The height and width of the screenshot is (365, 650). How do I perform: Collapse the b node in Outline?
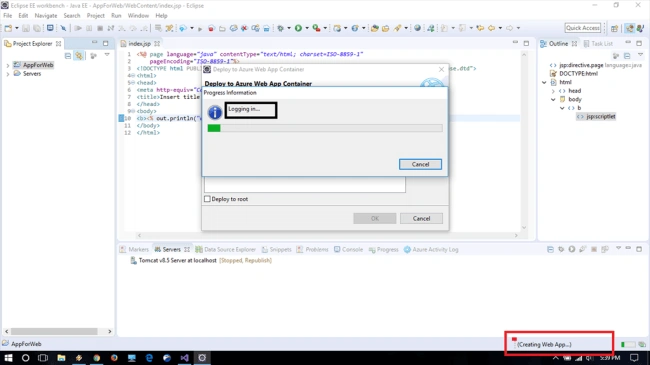562,108
